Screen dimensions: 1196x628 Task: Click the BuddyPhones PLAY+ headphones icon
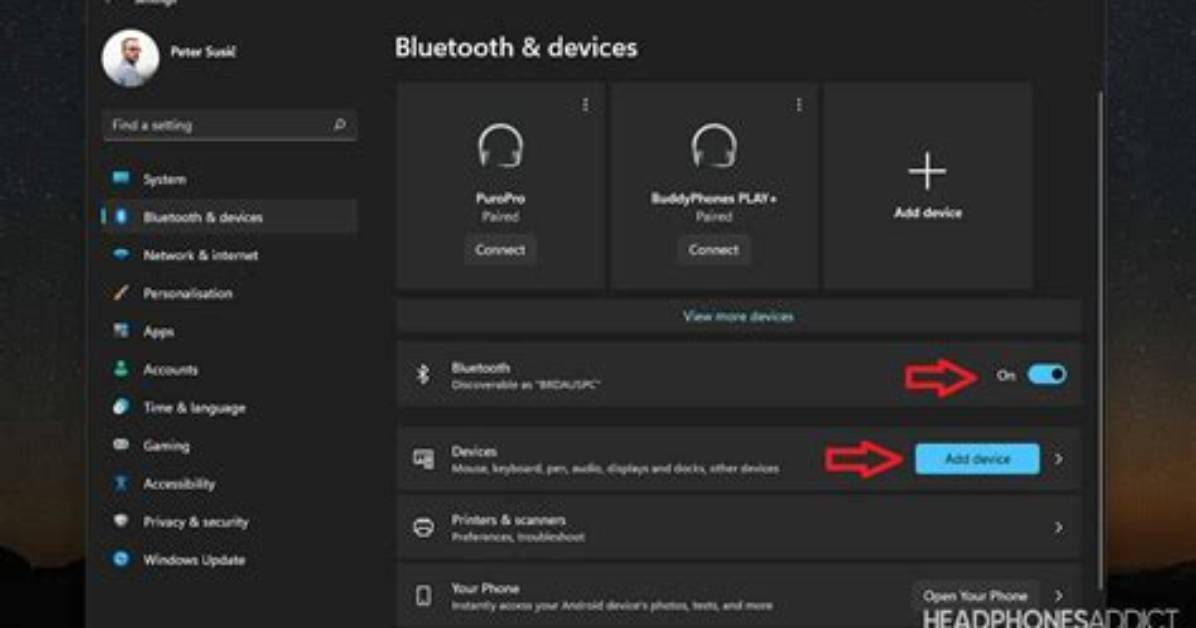coord(714,146)
